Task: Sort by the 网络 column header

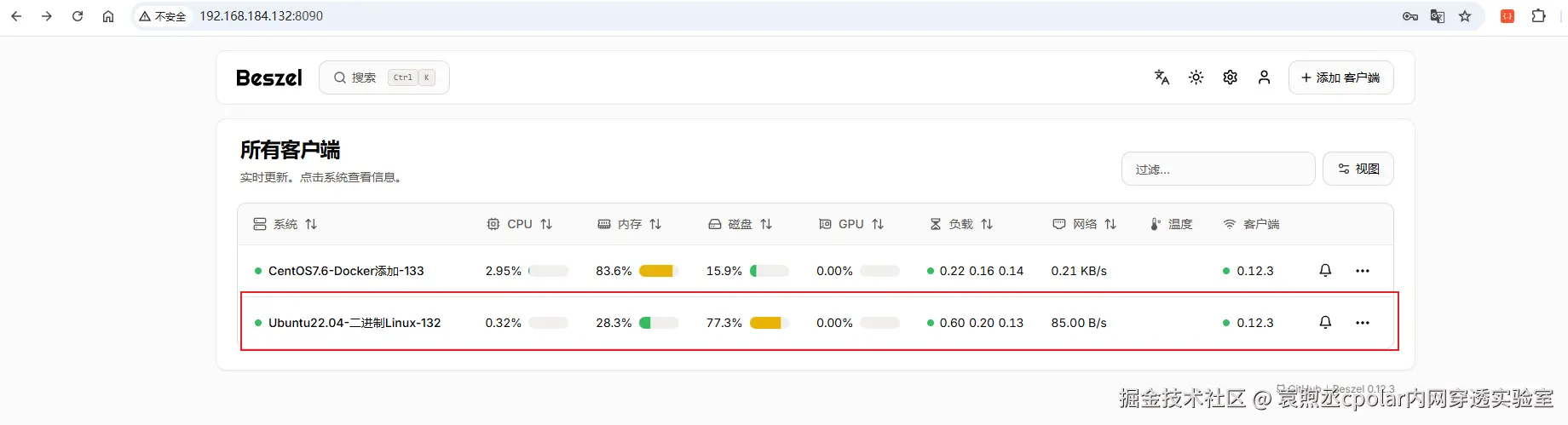Action: point(1084,224)
